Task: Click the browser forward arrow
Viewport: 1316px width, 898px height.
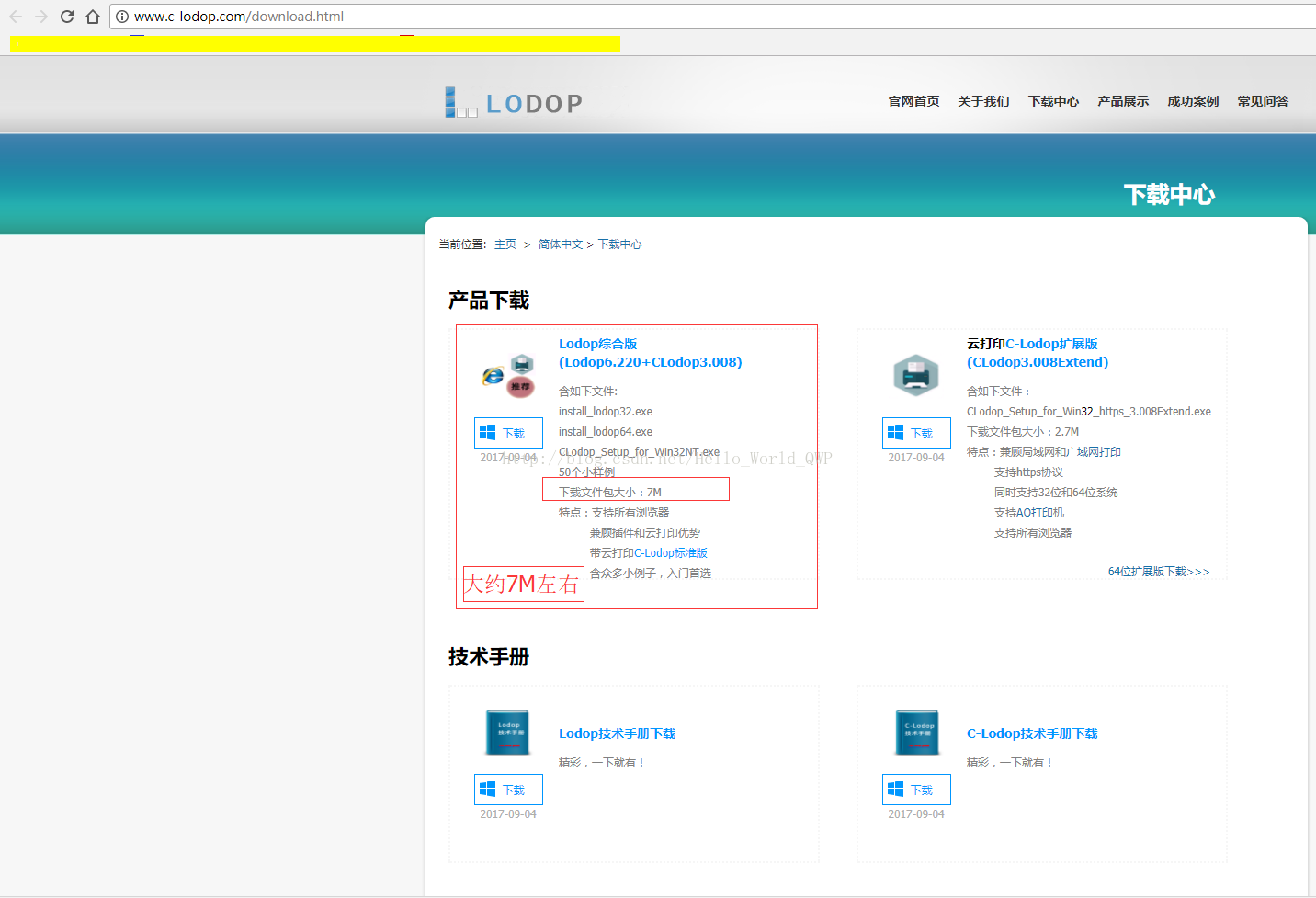Action: point(41,17)
